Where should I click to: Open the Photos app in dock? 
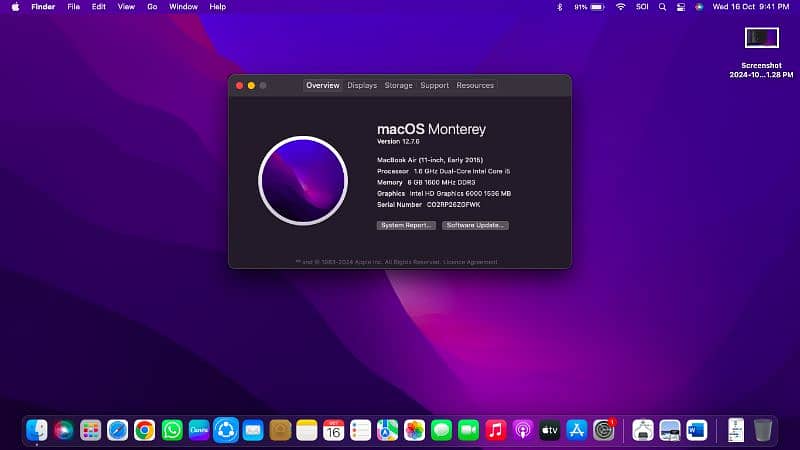(415, 430)
